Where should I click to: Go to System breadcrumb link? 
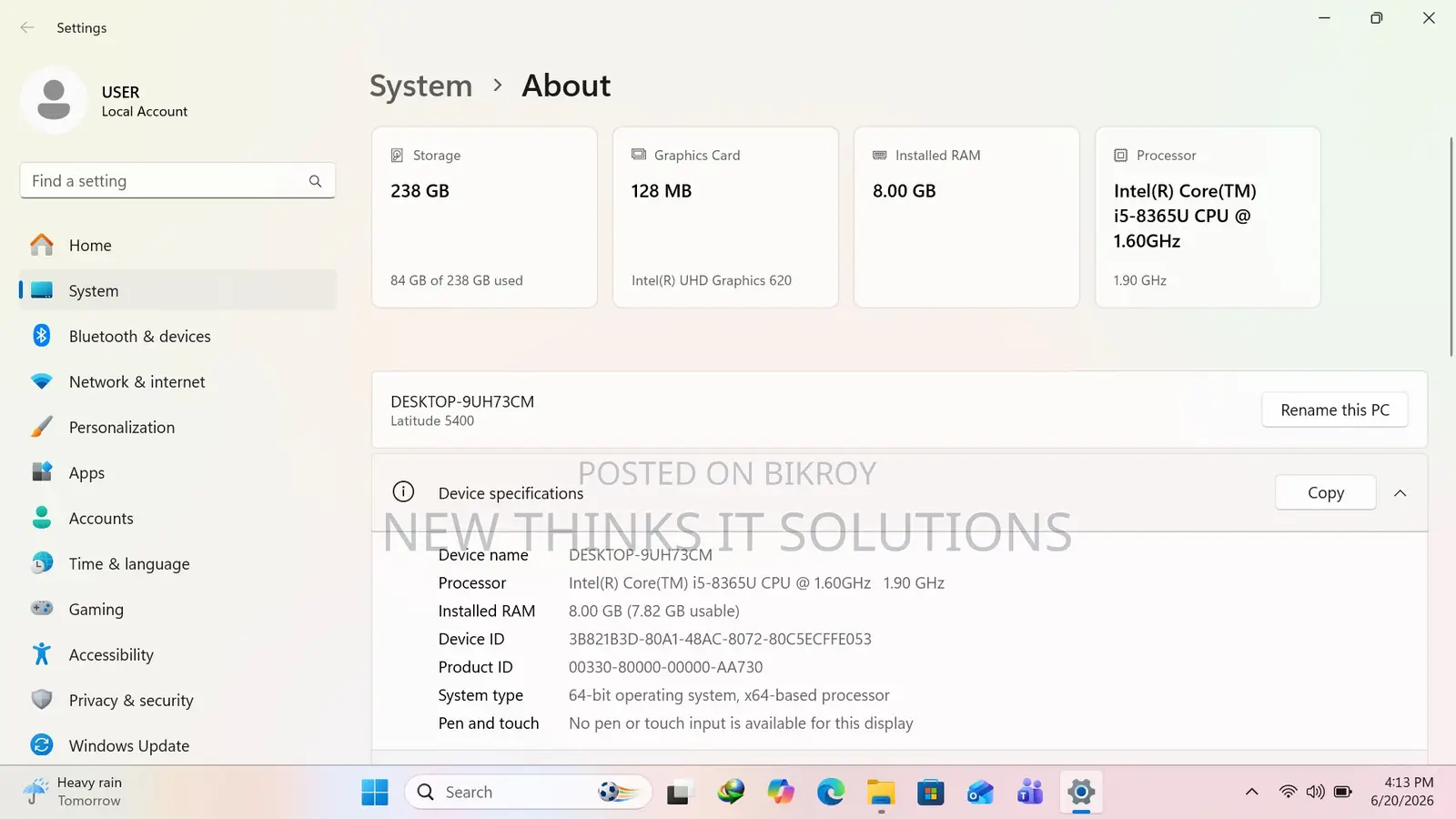(x=421, y=86)
